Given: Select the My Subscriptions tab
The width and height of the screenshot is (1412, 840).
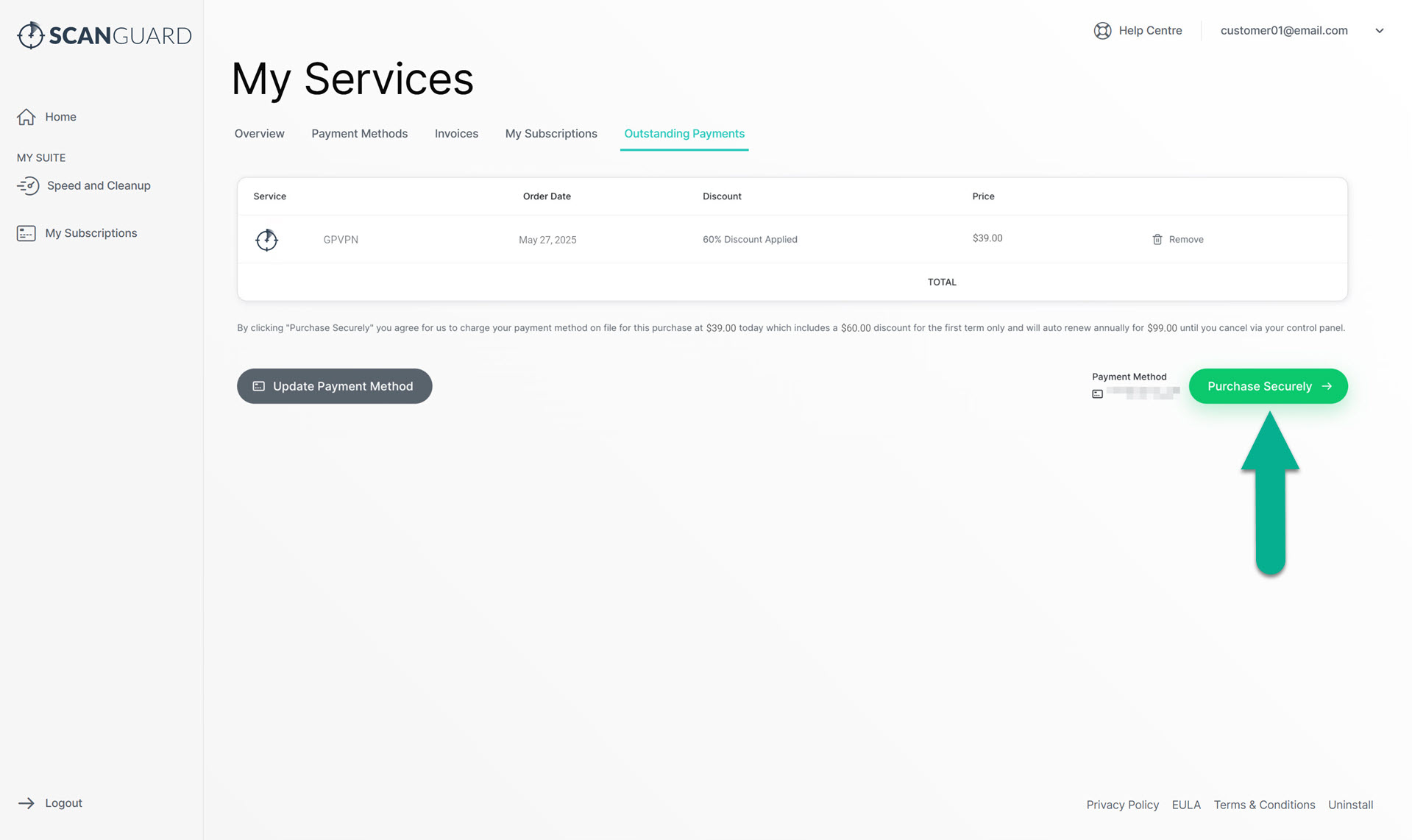Looking at the screenshot, I should [550, 134].
